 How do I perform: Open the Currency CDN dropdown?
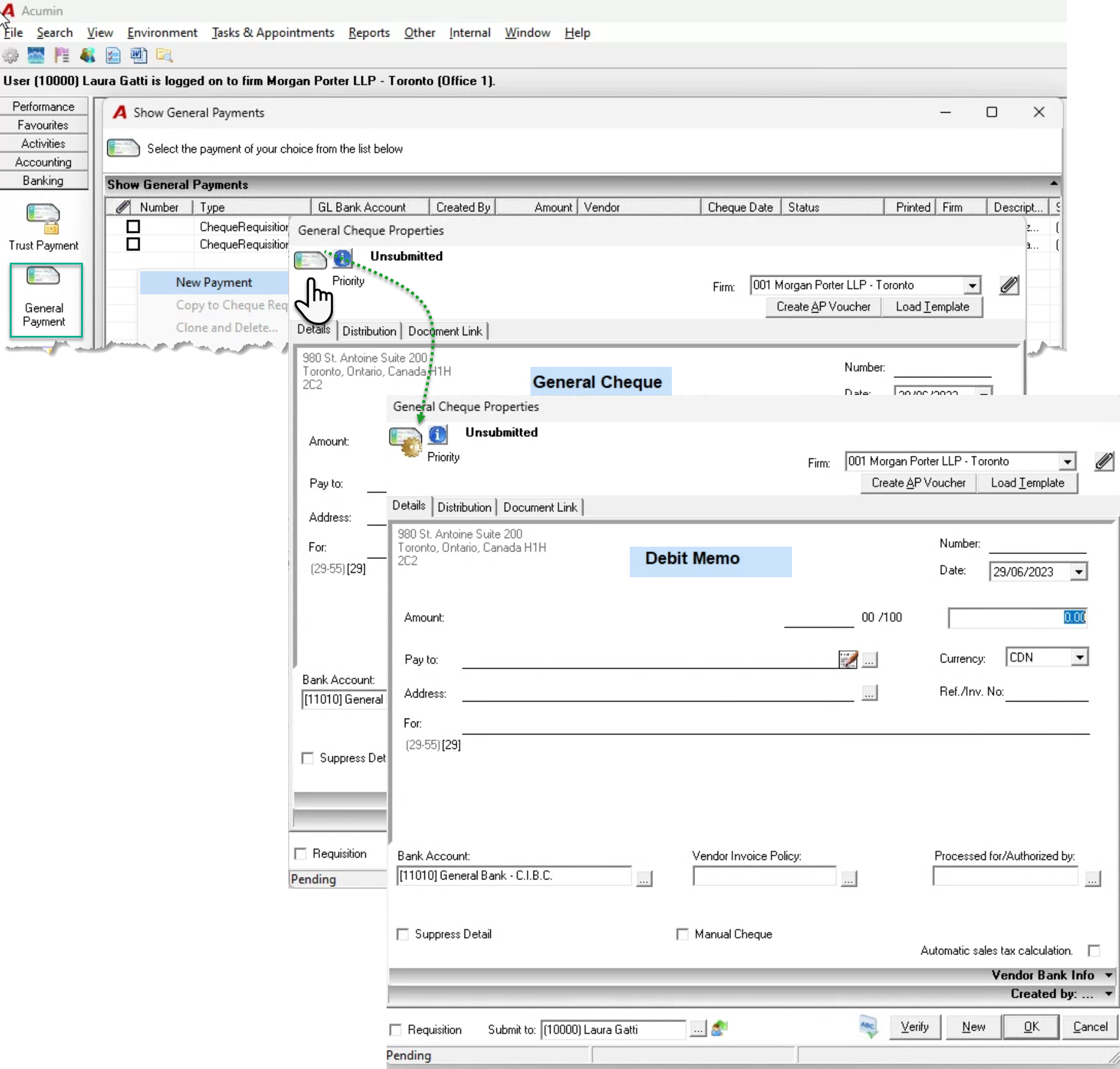pos(1080,657)
